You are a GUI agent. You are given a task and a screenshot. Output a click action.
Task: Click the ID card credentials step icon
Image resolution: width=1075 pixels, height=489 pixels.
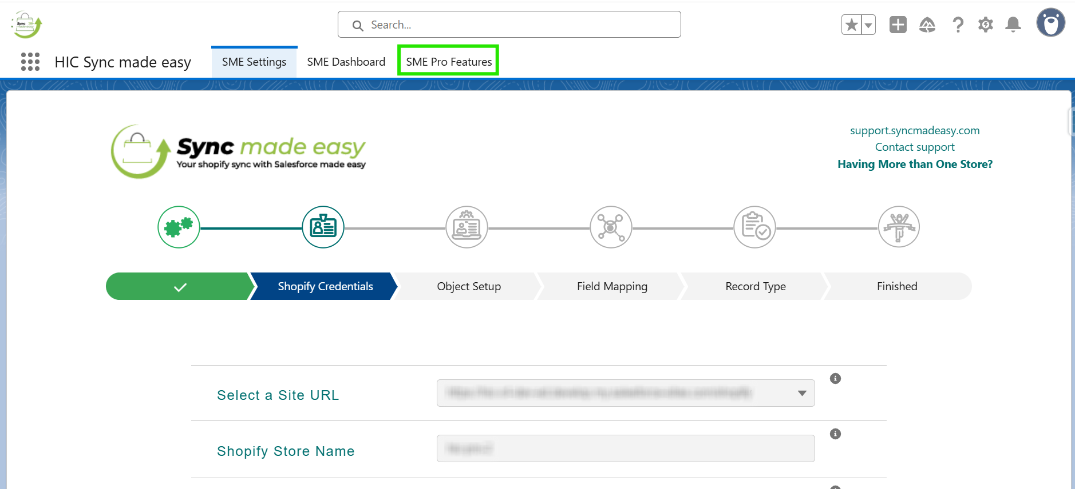323,226
